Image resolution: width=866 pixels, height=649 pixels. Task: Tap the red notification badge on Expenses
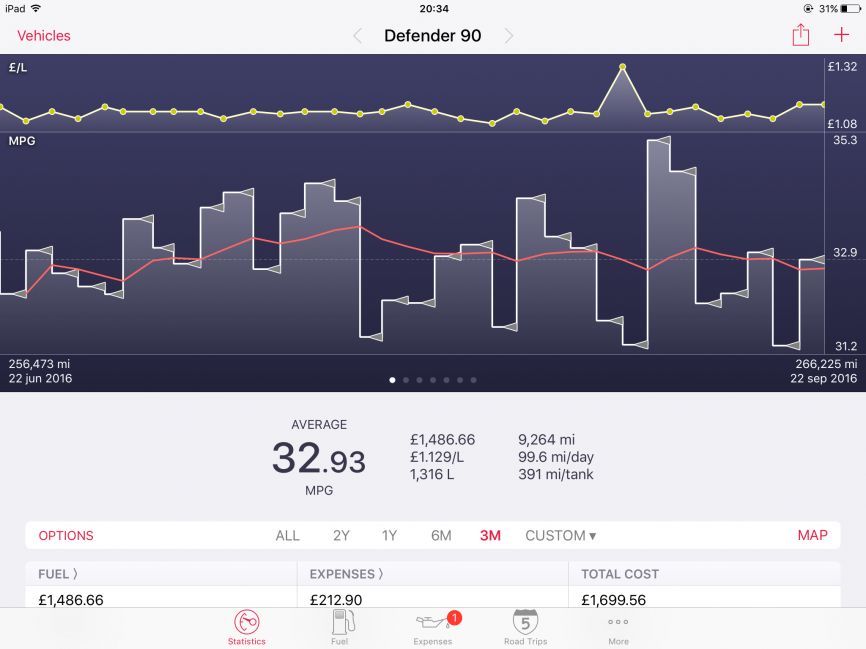click(454, 618)
